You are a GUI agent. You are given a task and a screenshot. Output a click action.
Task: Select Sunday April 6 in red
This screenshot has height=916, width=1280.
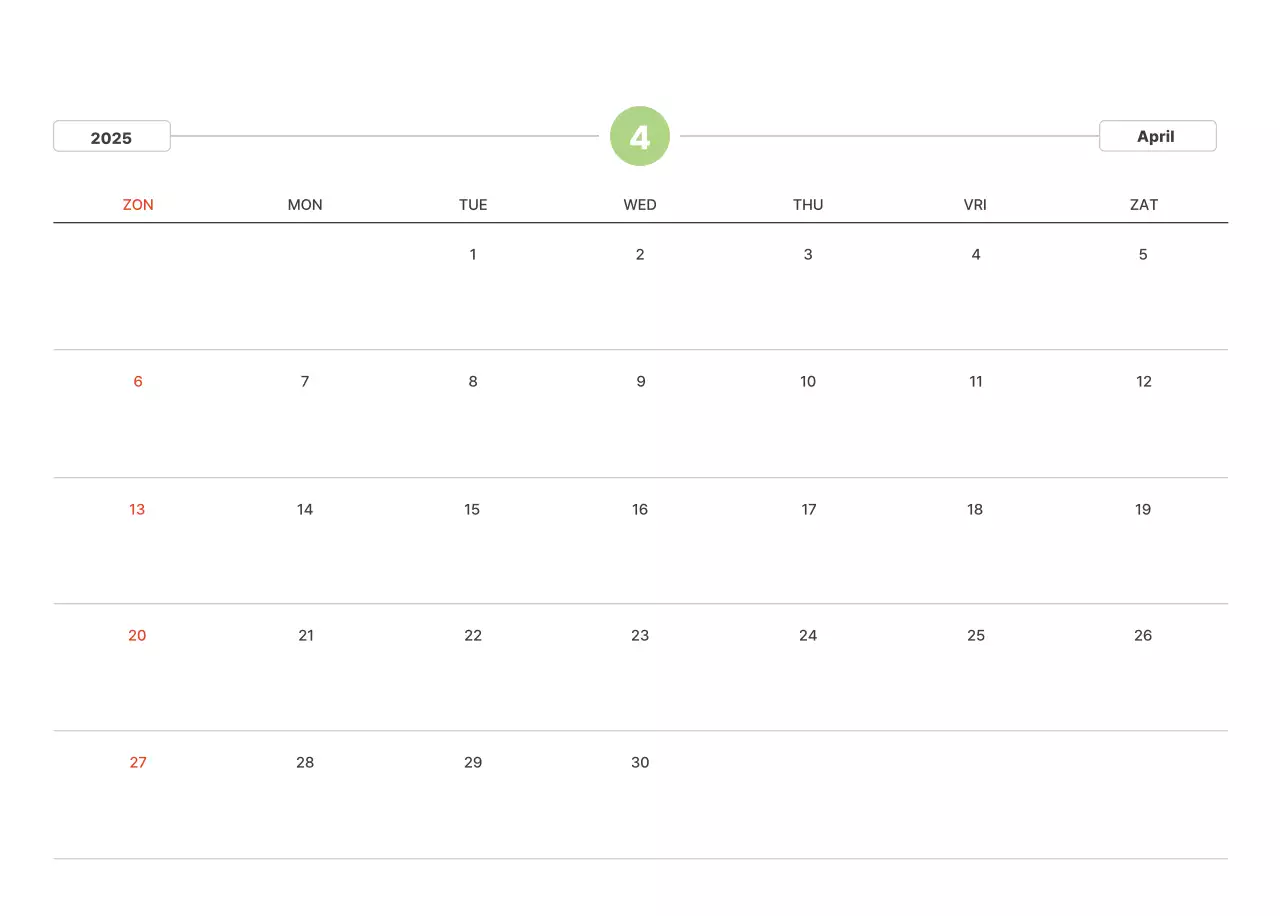coord(138,381)
